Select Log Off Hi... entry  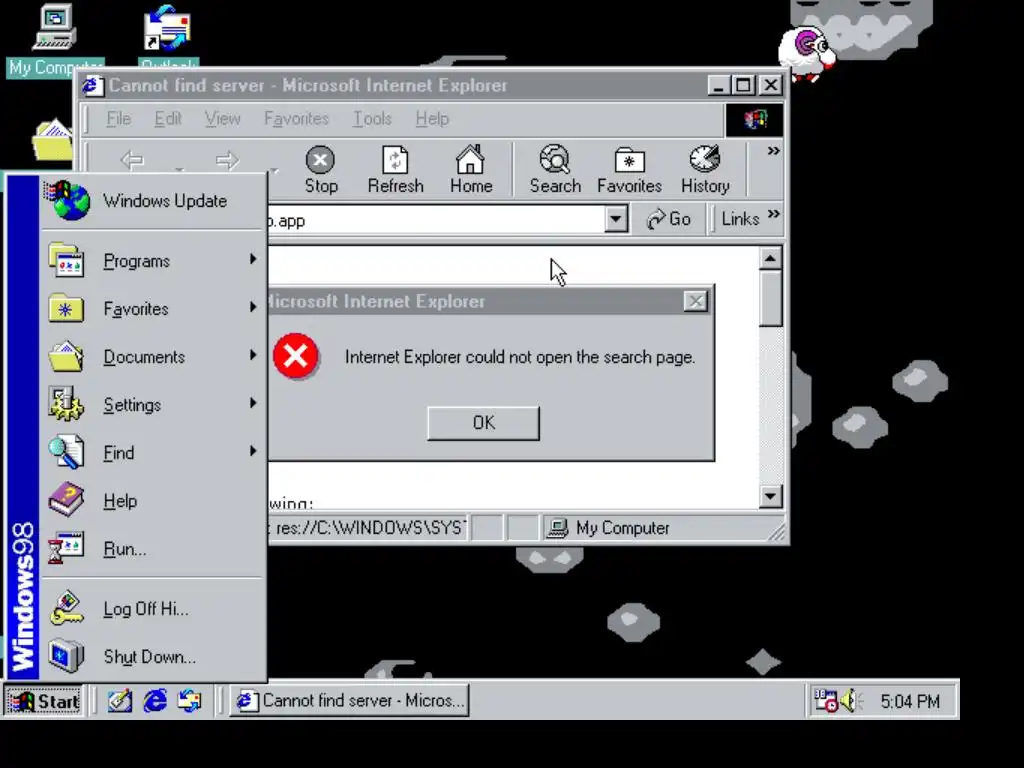(x=153, y=609)
